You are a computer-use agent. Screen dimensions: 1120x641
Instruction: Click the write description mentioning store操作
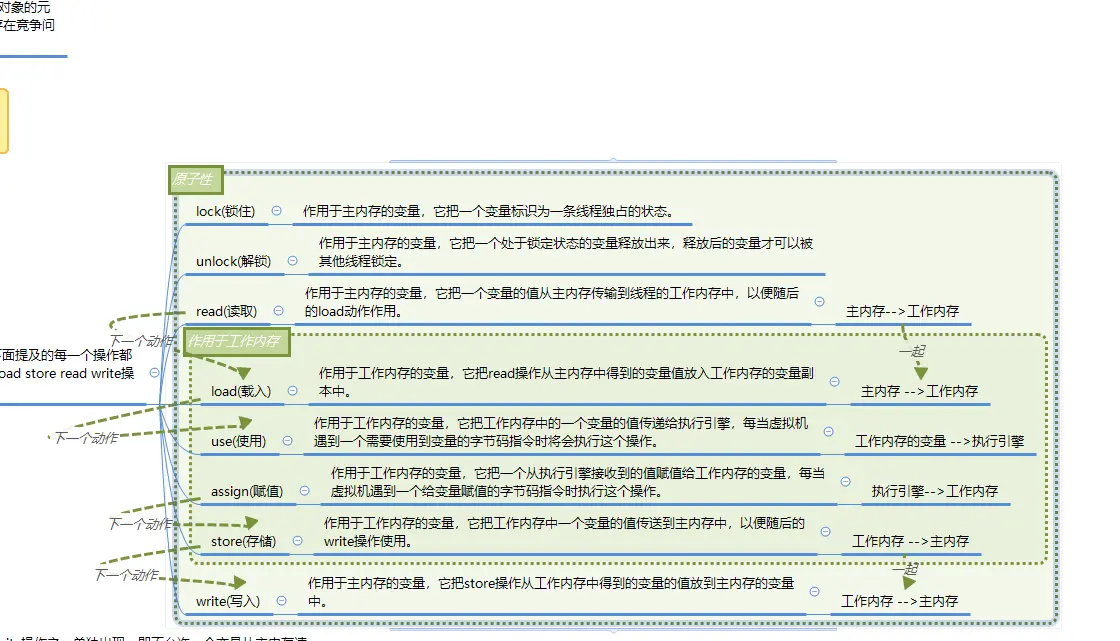tap(551, 592)
